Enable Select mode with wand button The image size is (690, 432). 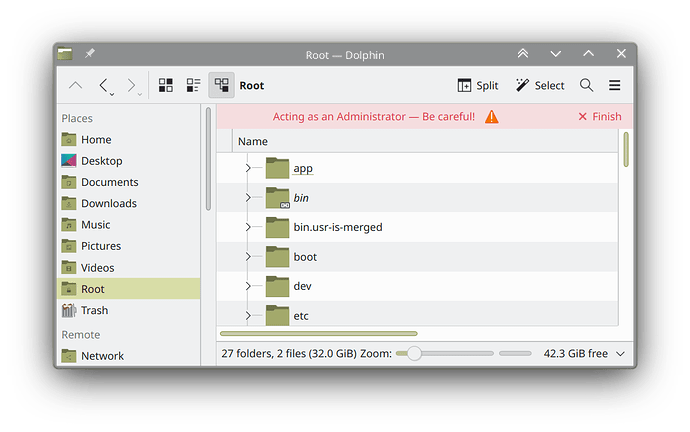pos(540,85)
